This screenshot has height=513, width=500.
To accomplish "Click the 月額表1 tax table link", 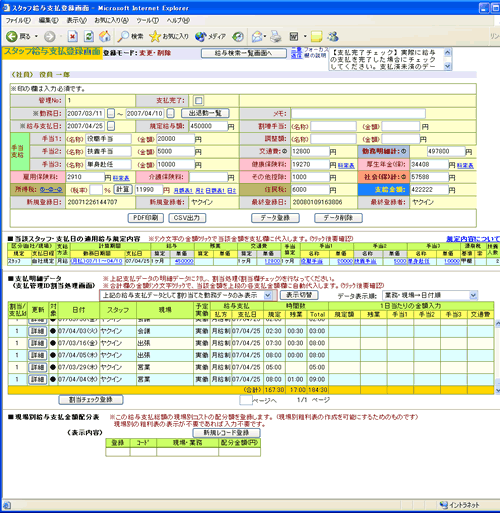I will [x=183, y=191].
